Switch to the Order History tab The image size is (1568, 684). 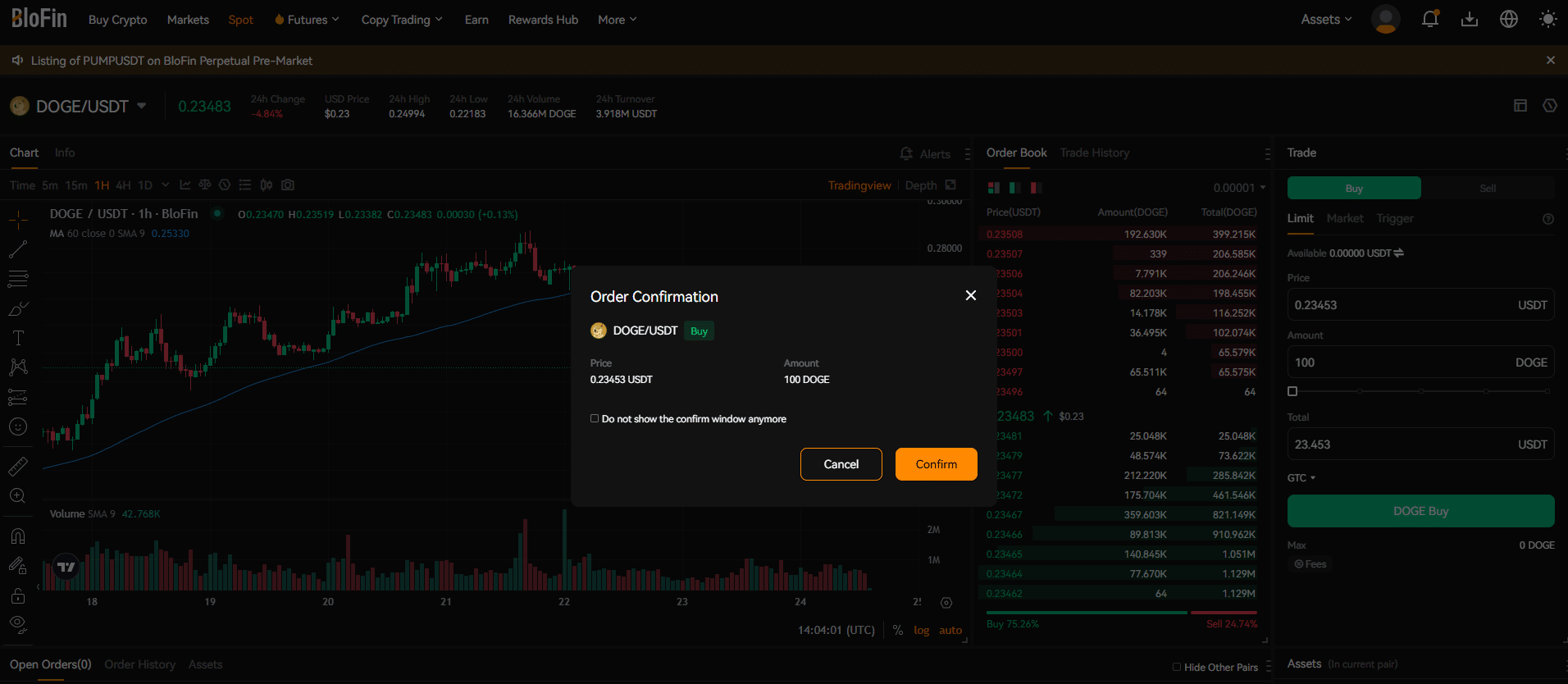point(140,664)
